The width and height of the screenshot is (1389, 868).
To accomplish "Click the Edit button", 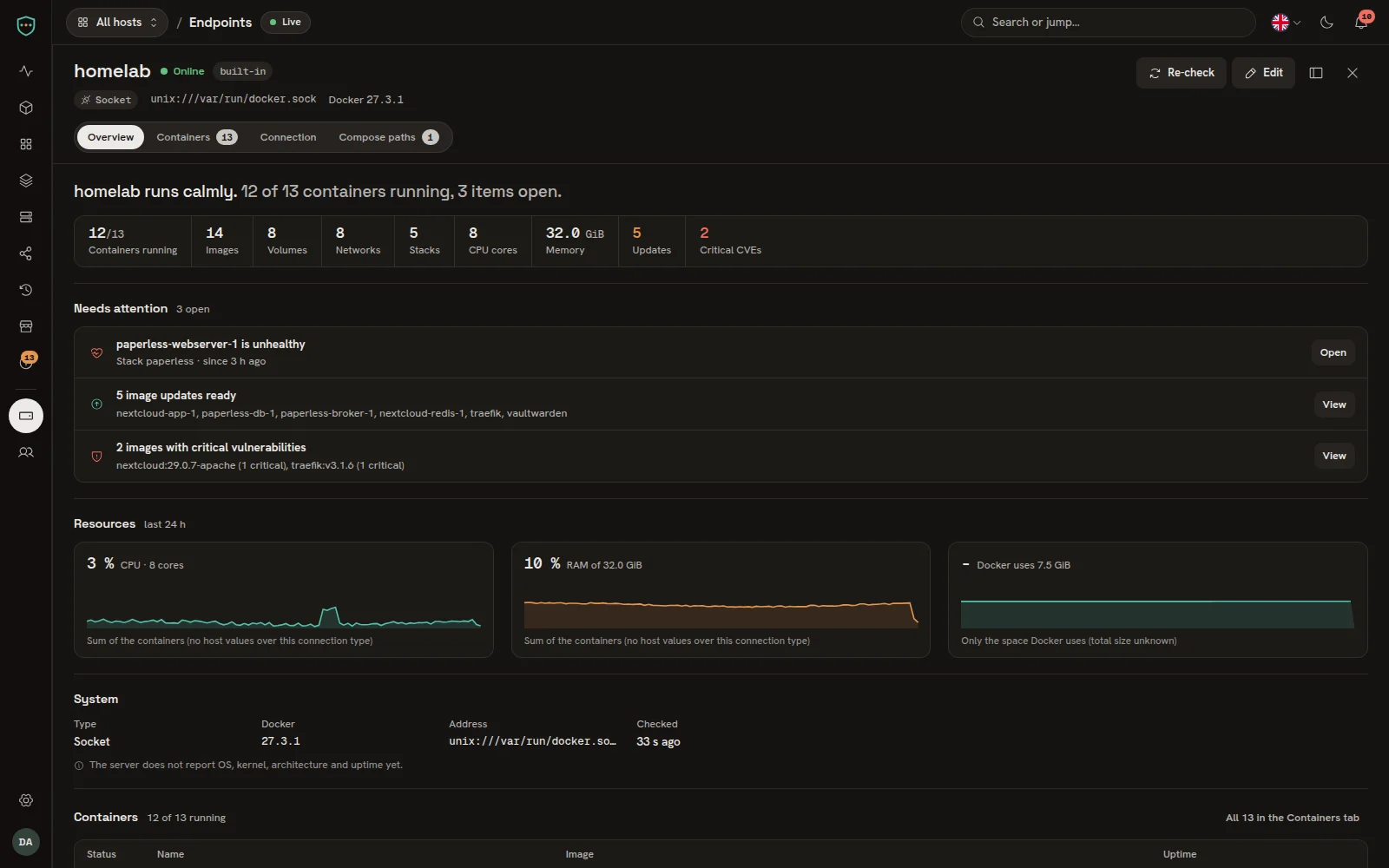I will pos(1264,73).
